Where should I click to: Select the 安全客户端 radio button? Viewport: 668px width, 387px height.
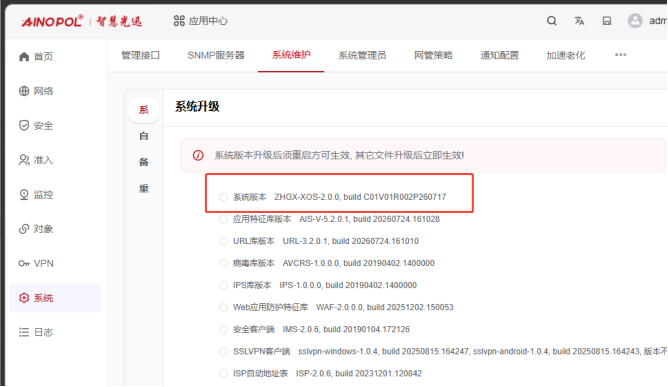tap(223, 329)
